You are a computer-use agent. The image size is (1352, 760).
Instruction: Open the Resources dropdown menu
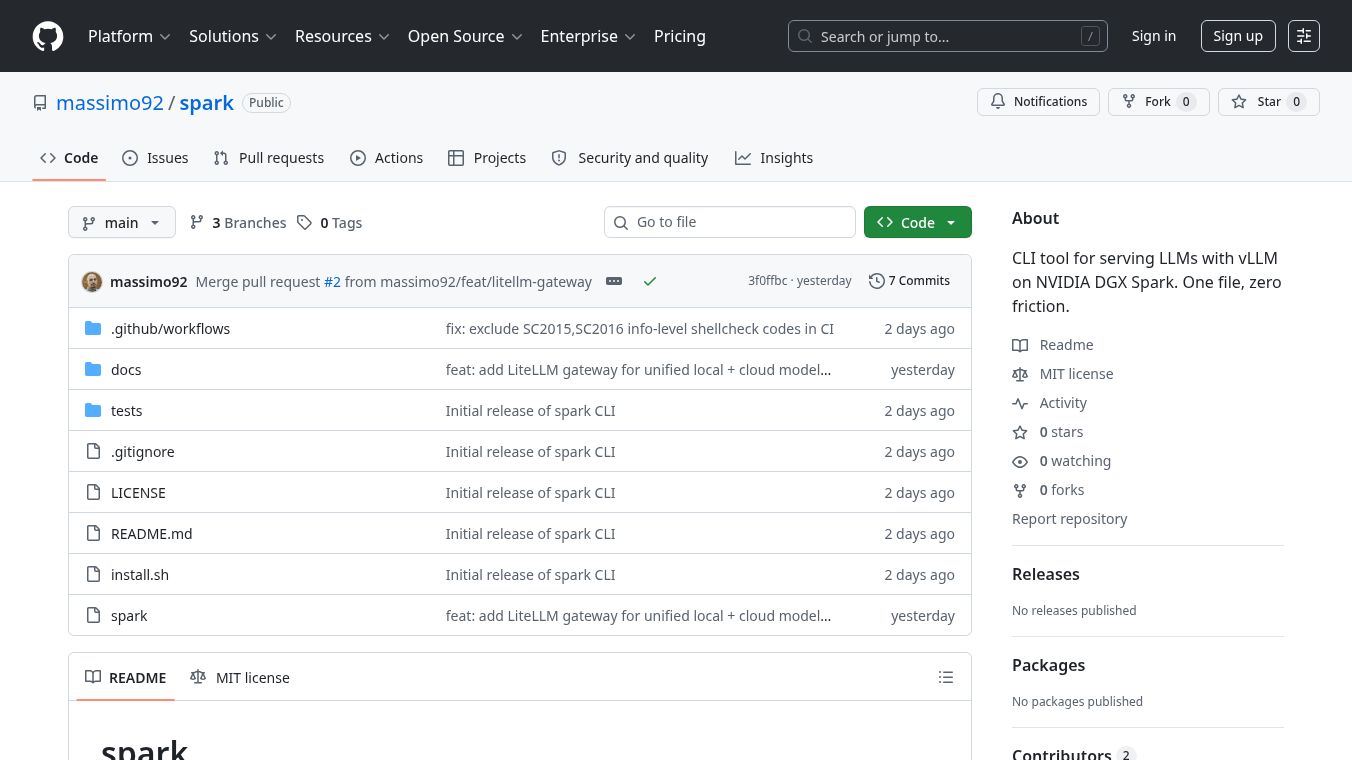[x=341, y=36]
